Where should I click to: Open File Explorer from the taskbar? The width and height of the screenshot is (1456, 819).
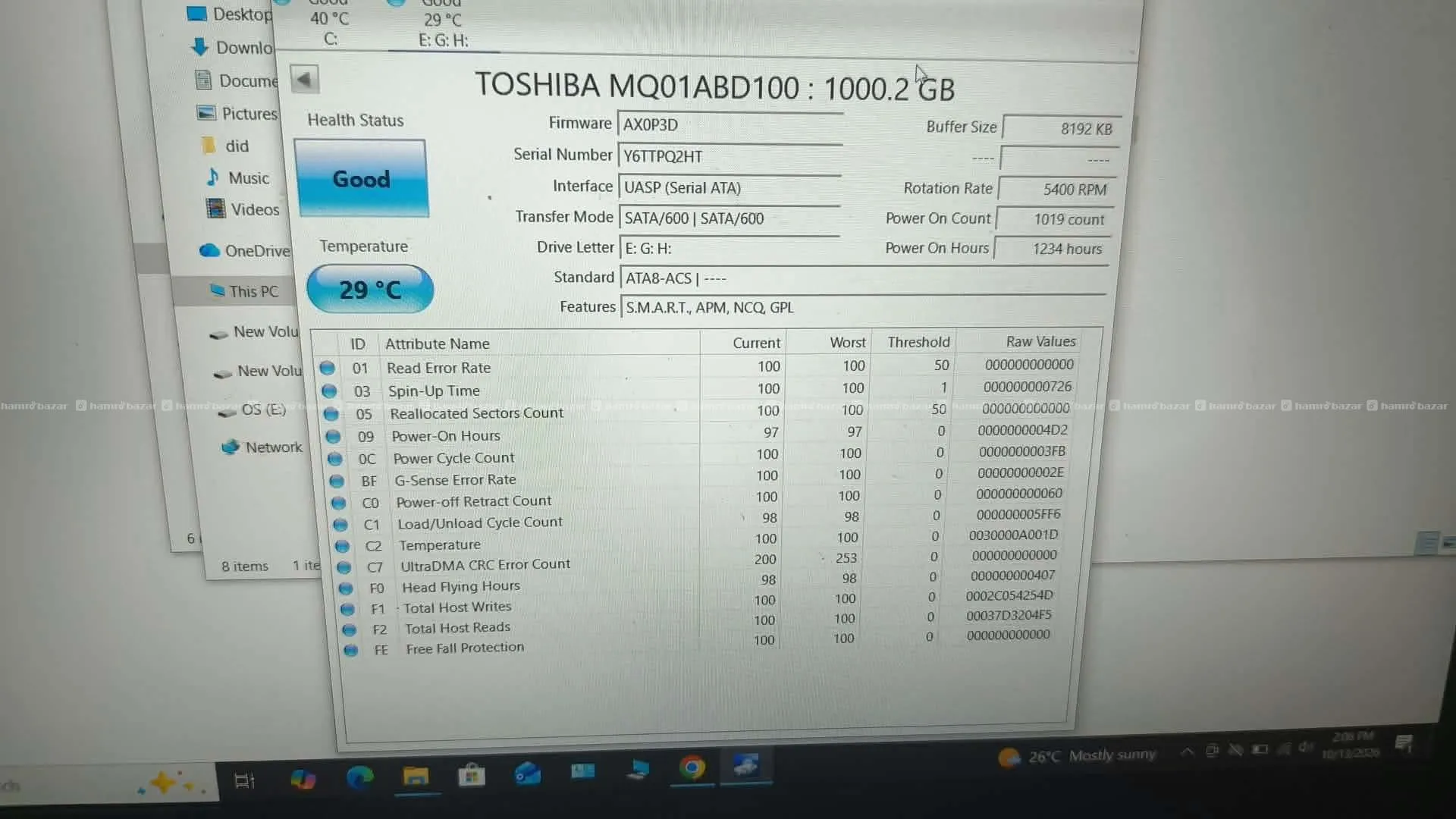pyautogui.click(x=416, y=777)
